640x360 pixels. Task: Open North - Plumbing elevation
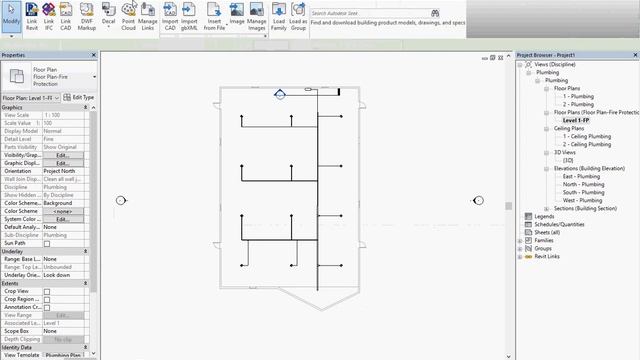584,184
